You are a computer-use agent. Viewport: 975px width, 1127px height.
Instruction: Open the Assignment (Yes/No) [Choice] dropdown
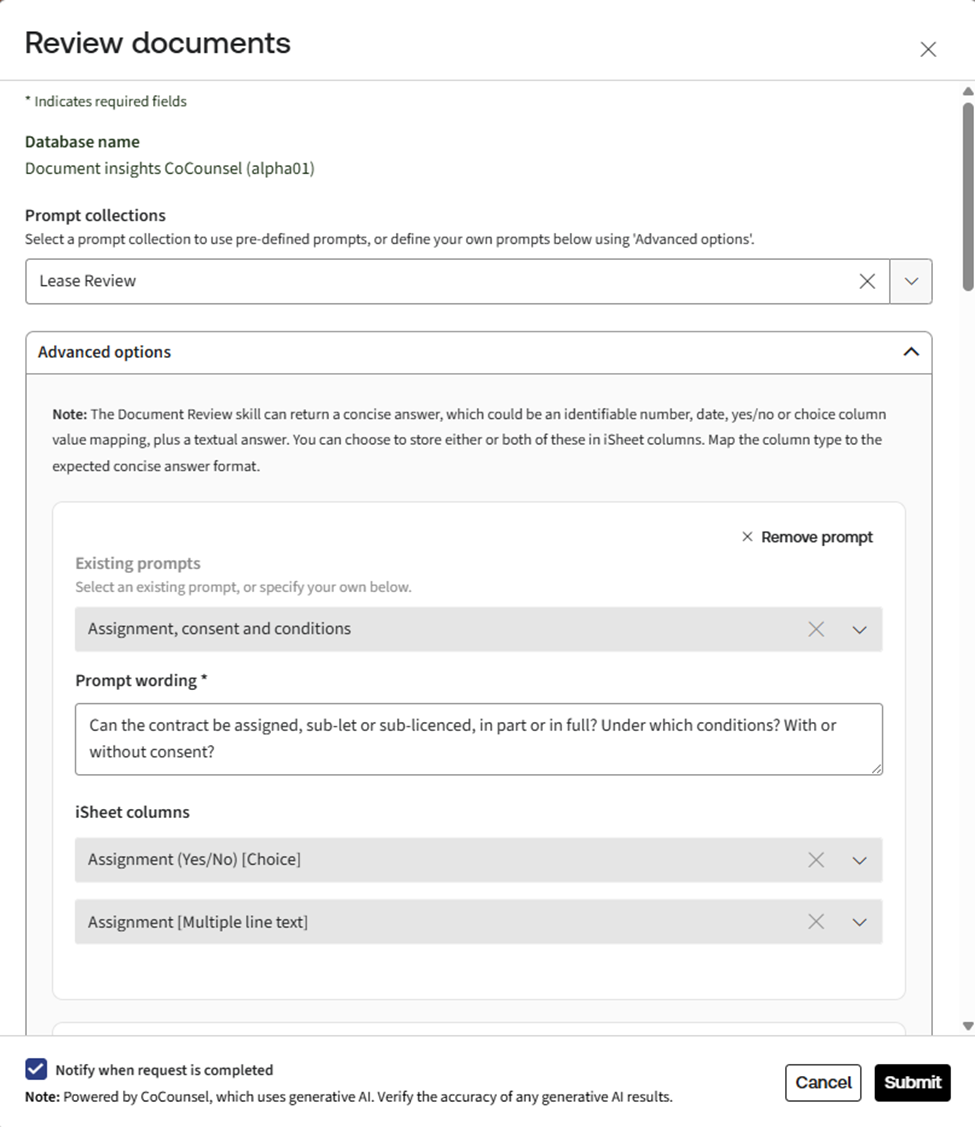click(x=859, y=860)
